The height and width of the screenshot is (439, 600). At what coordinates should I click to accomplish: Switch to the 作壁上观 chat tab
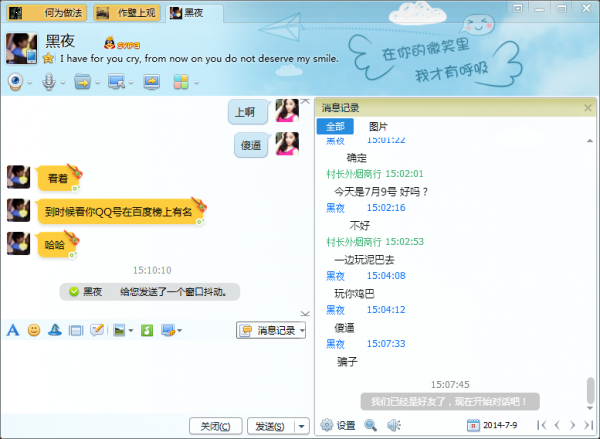click(x=127, y=13)
